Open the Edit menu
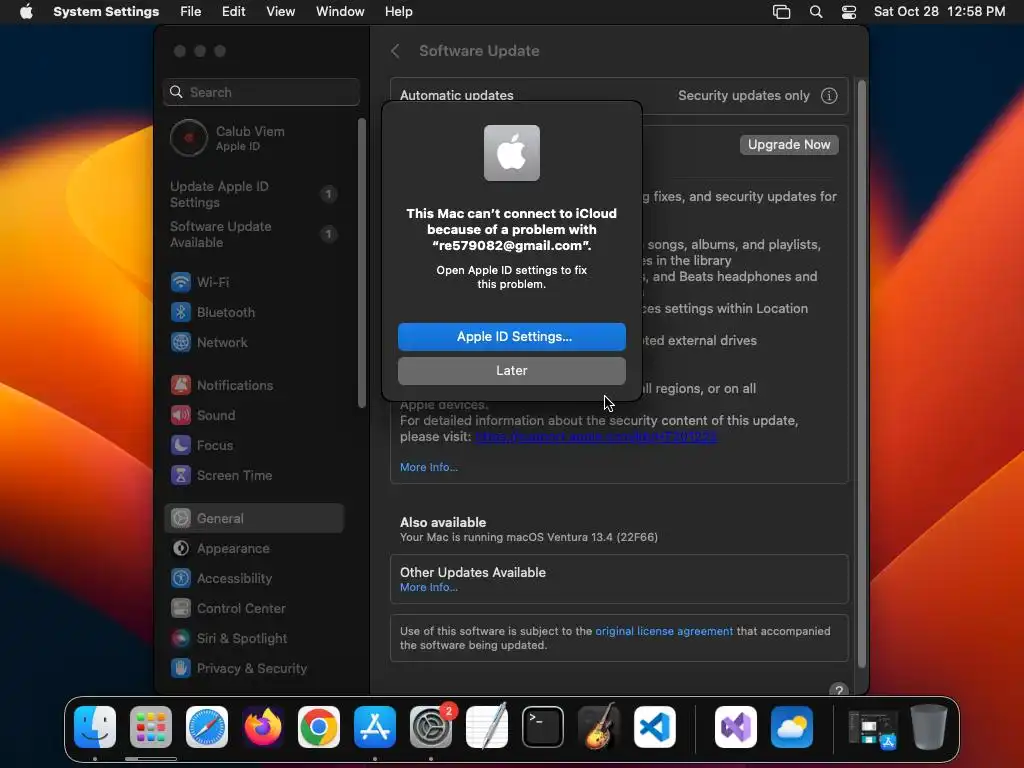 click(233, 12)
